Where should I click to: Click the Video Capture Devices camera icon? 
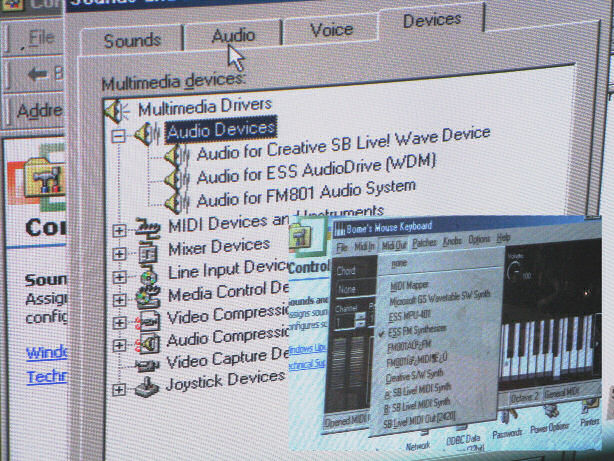pos(147,362)
